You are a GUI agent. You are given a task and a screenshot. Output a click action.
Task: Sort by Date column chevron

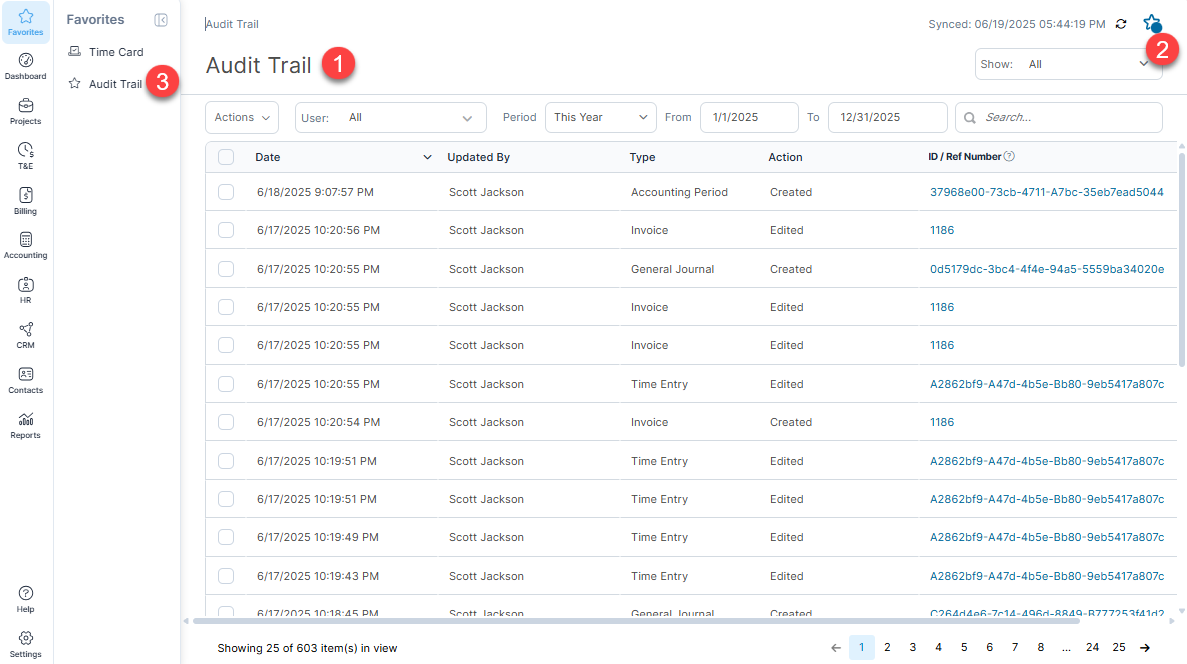pos(427,157)
